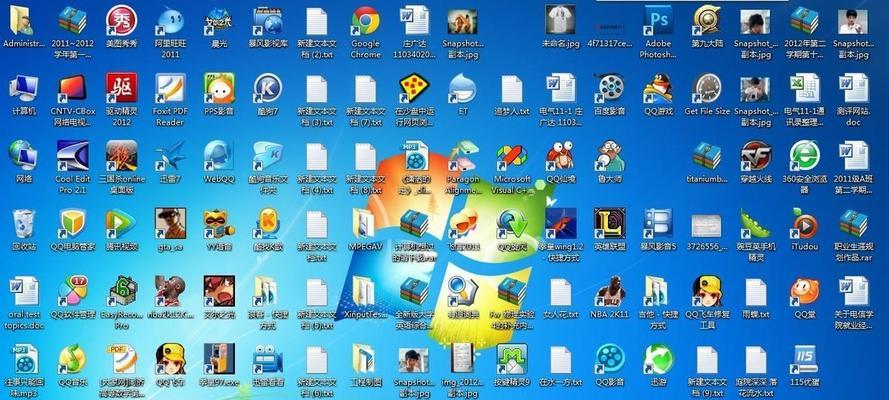Open the 测评网站.doc document
889x400 pixels.
click(853, 88)
